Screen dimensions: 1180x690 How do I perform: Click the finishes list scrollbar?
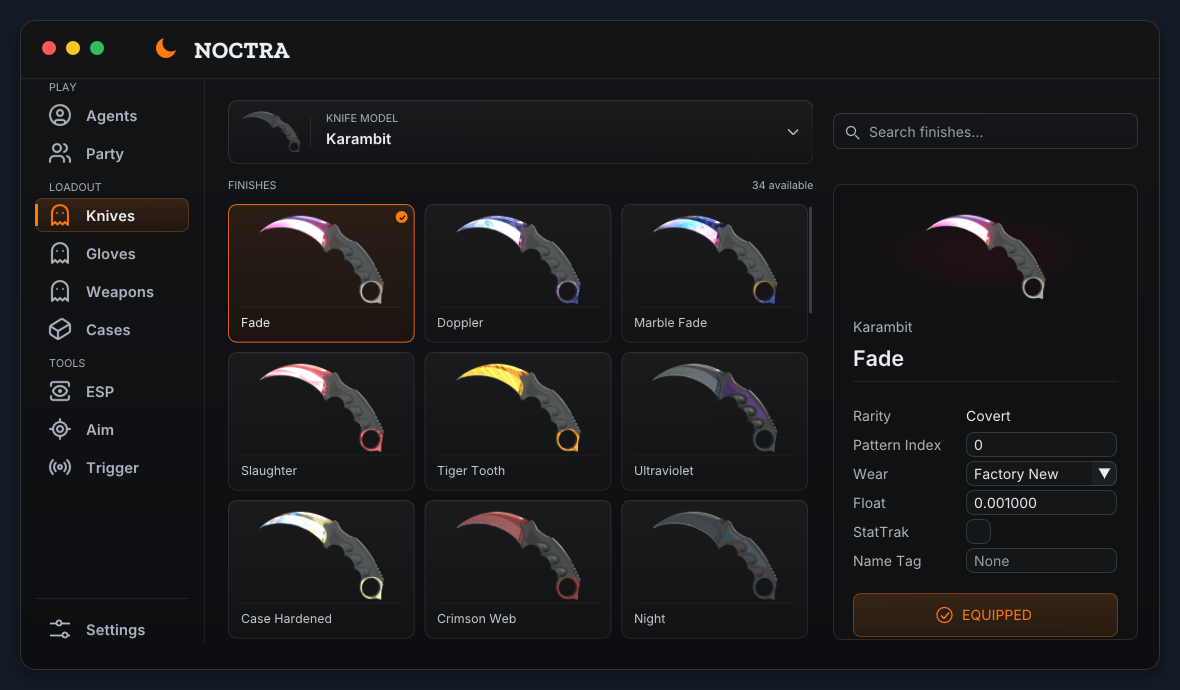[810, 260]
